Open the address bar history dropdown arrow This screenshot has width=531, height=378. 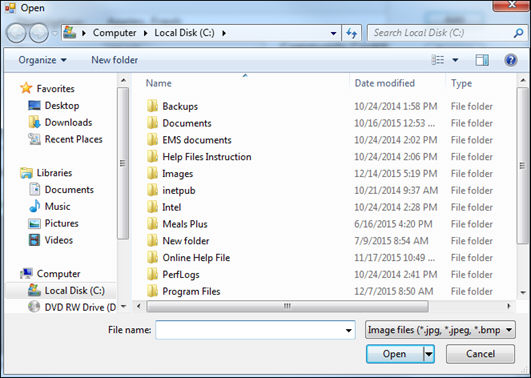[333, 33]
